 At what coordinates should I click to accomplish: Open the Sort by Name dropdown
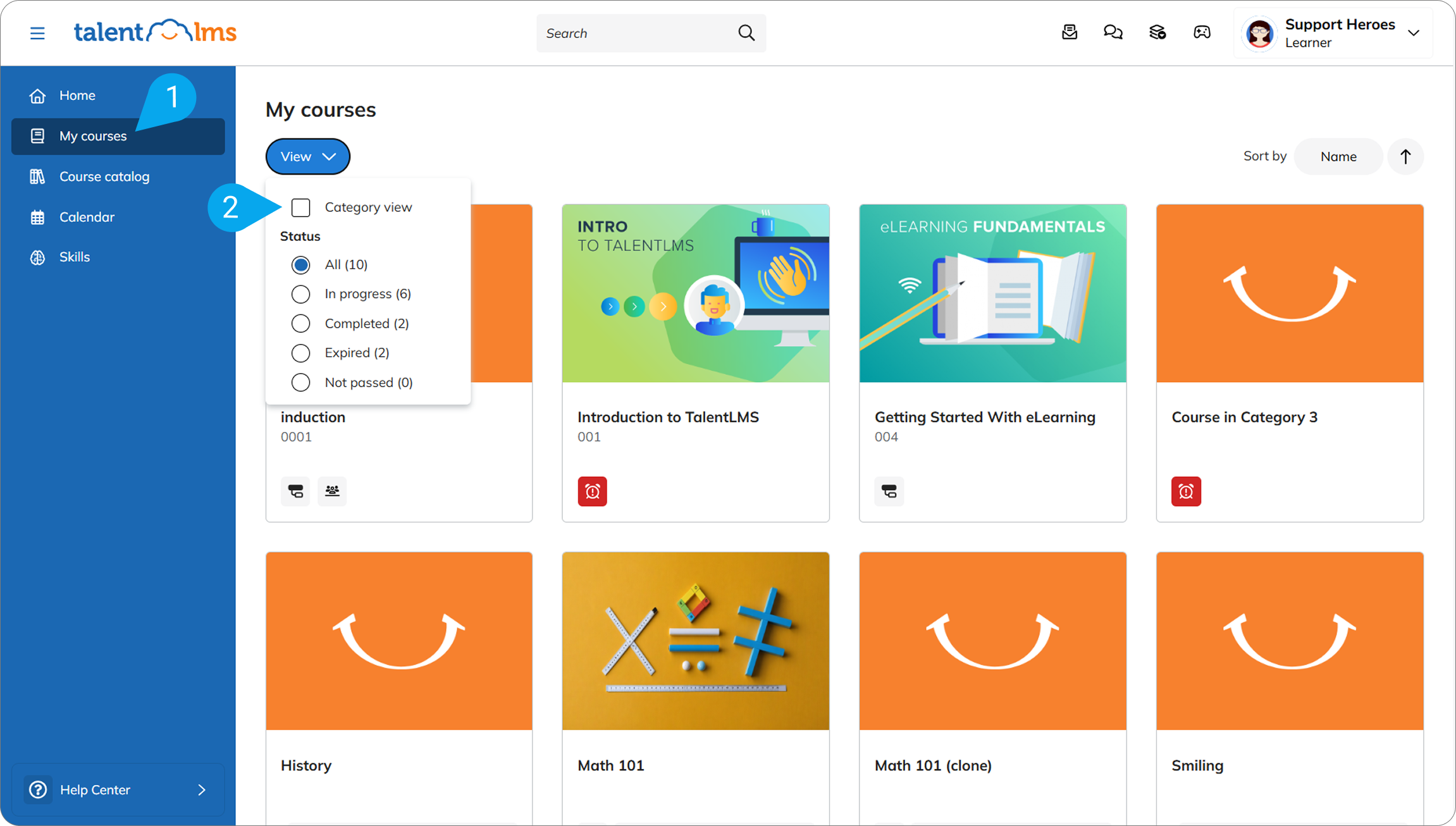(x=1338, y=156)
